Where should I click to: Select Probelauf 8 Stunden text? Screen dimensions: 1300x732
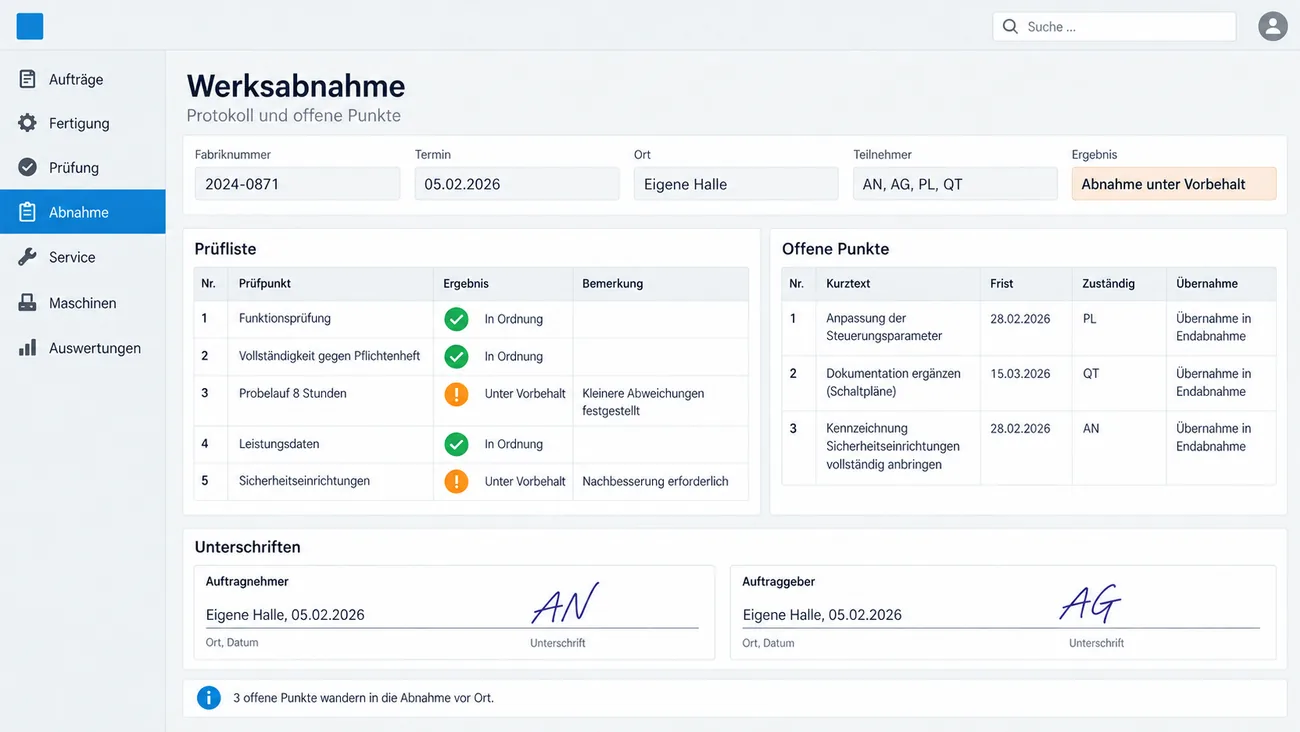tap(293, 394)
